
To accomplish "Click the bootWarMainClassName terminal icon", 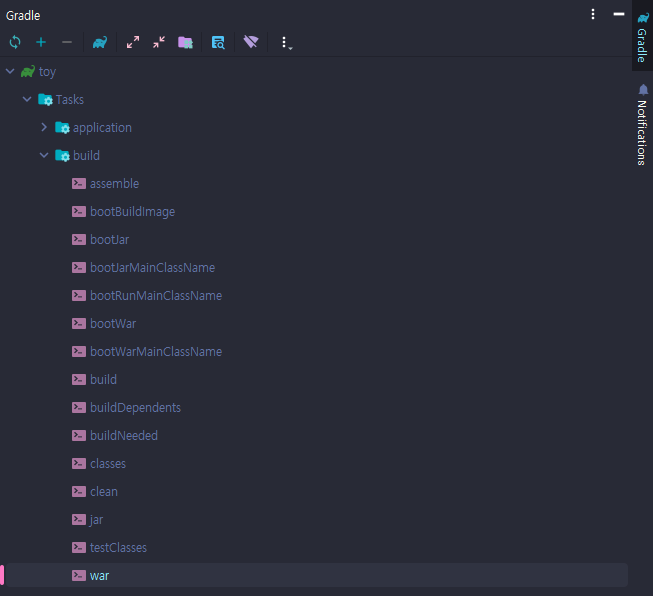I will 79,351.
